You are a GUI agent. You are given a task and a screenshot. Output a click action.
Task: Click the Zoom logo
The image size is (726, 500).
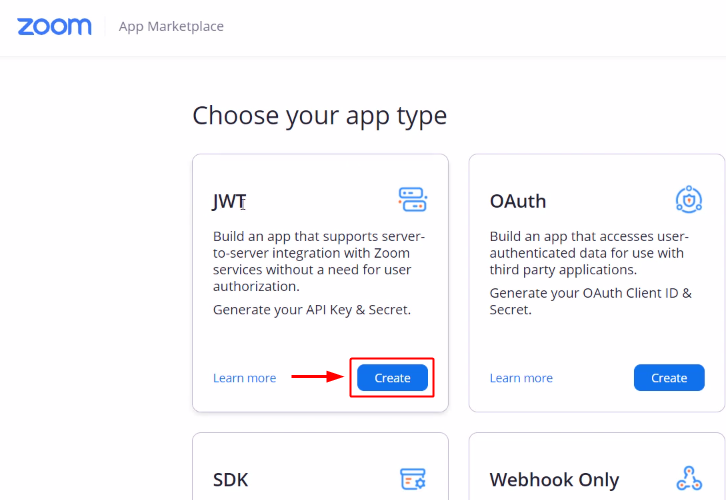click(x=54, y=26)
